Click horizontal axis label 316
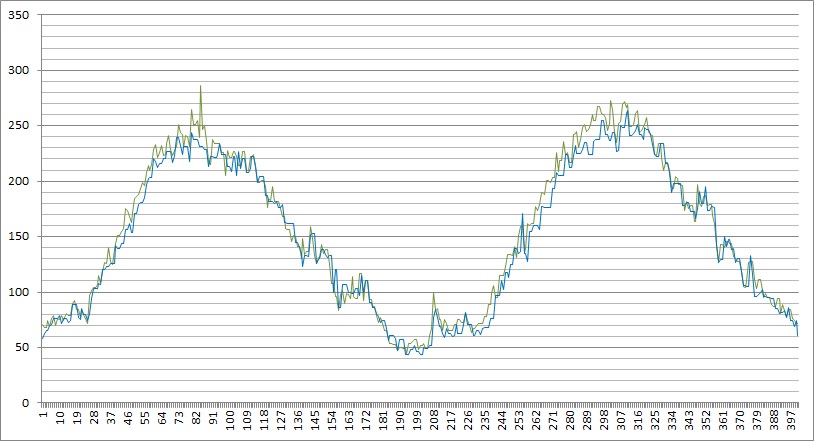 click(x=638, y=421)
